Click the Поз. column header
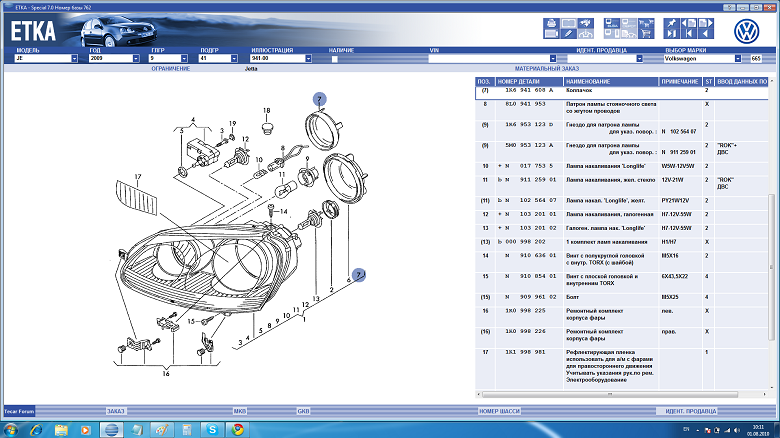The image size is (780, 438). click(485, 81)
